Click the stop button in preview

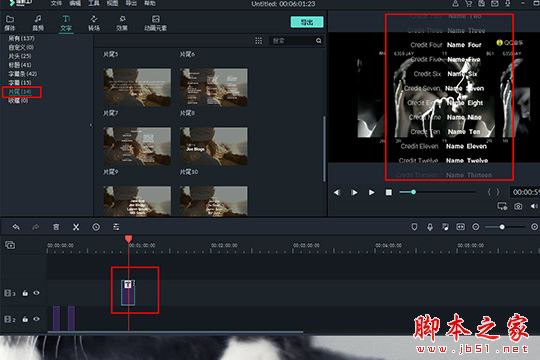pos(388,192)
